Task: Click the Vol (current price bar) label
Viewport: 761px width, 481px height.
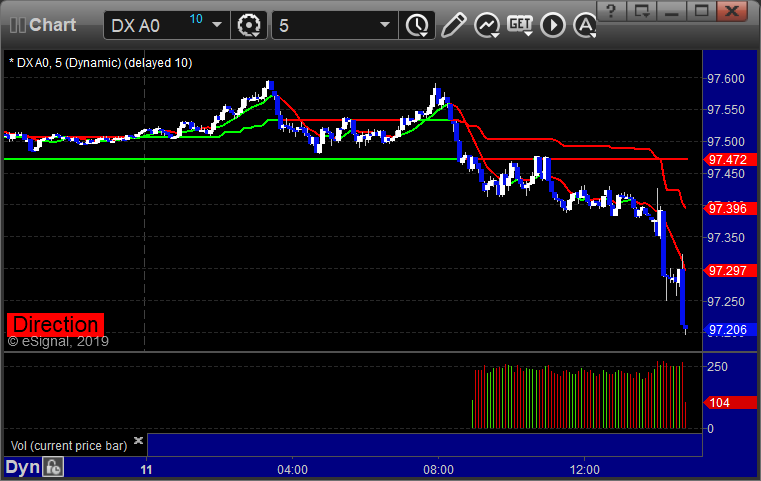Action: tap(69, 446)
